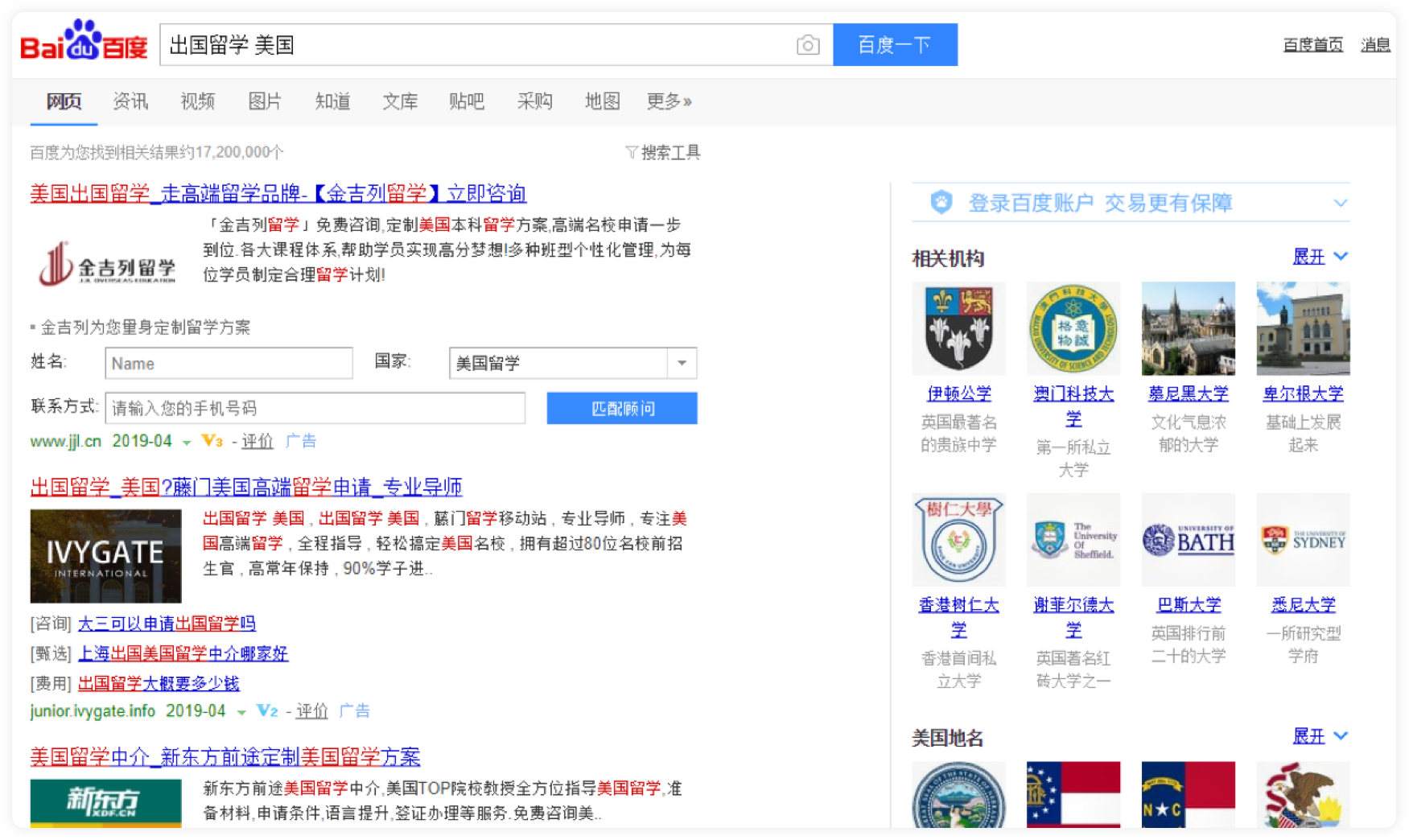Open the 新东方 logo image
1409x840 pixels.
[x=105, y=802]
